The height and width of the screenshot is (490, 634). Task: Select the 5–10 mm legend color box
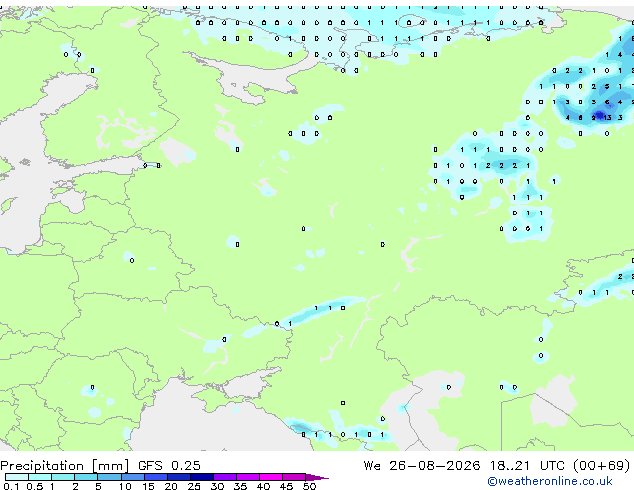click(109, 477)
